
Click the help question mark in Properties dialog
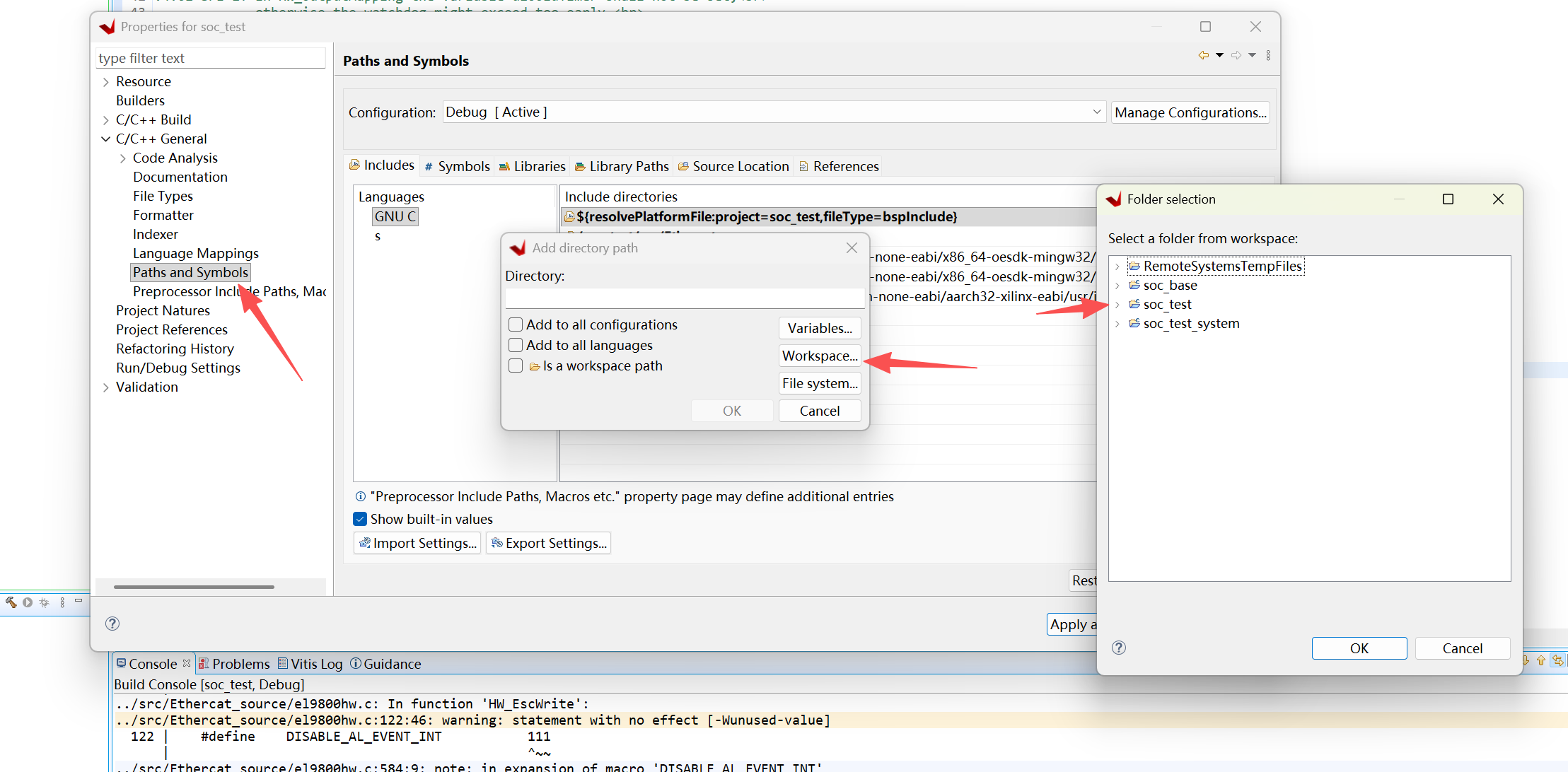pos(112,624)
